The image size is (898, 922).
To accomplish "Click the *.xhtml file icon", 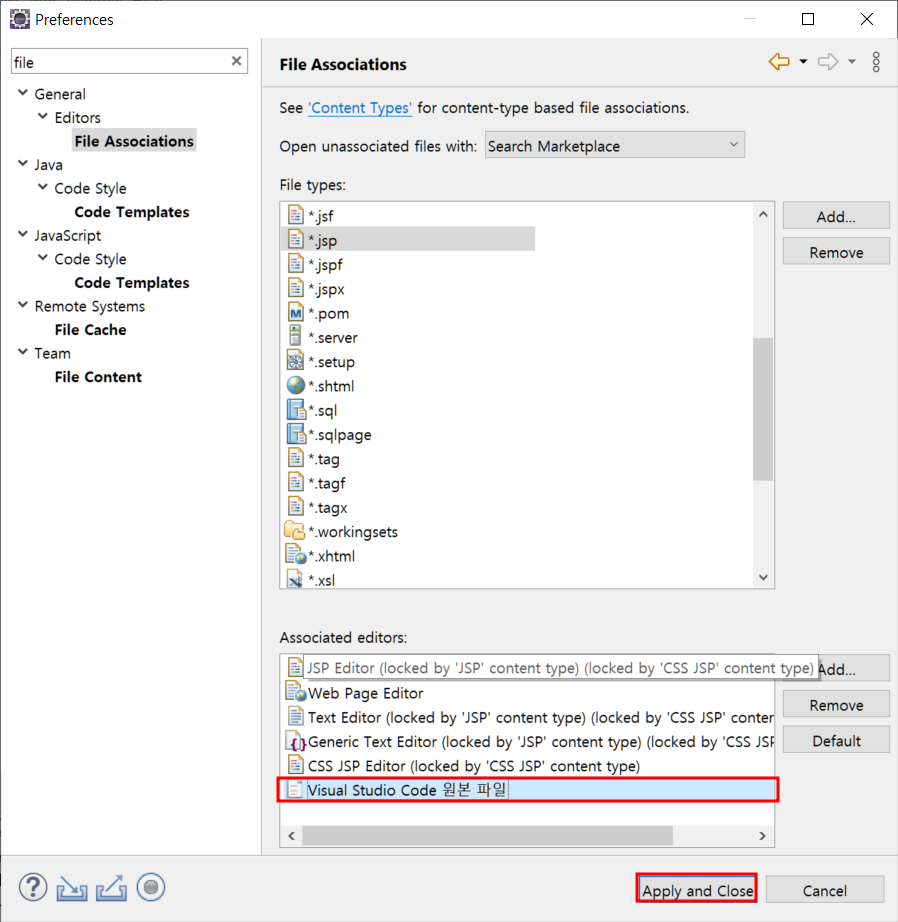I will point(296,554).
